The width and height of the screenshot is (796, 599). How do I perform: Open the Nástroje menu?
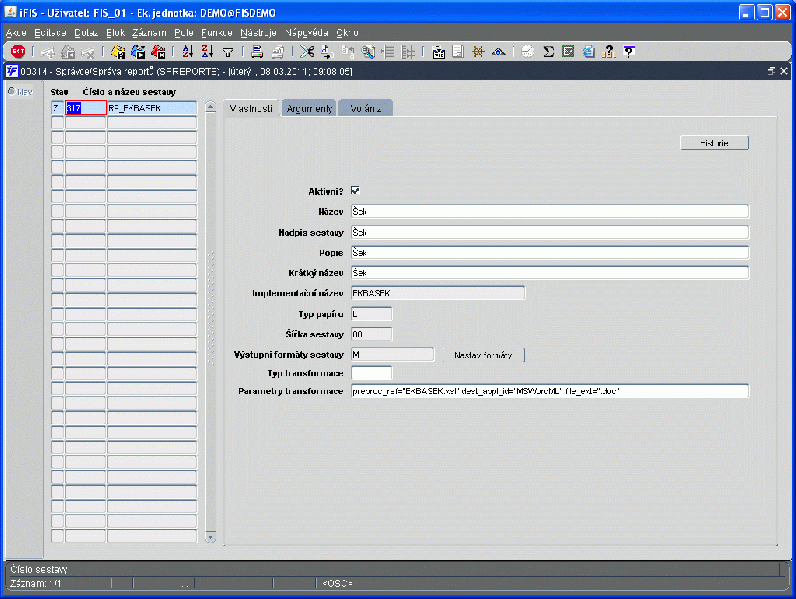tap(258, 33)
